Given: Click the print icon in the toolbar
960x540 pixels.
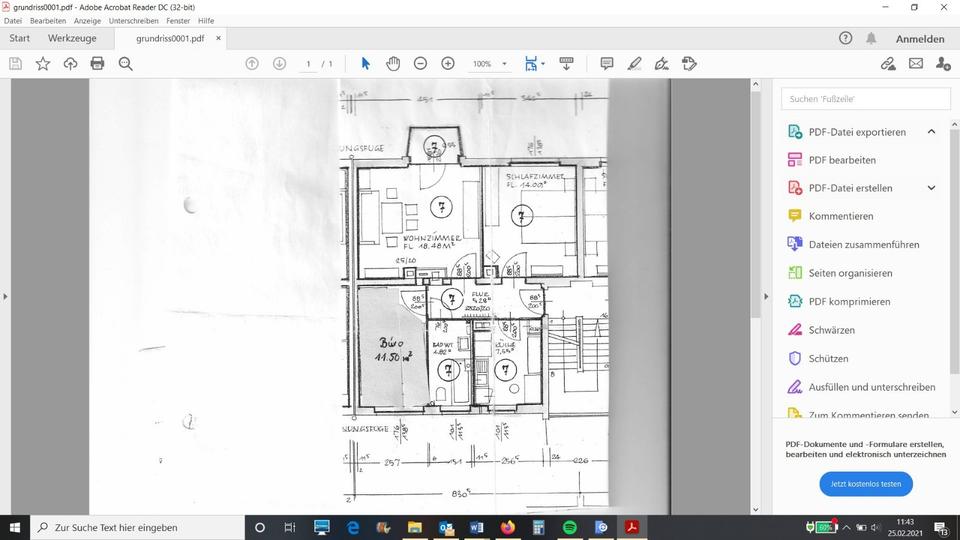Looking at the screenshot, I should pos(97,64).
